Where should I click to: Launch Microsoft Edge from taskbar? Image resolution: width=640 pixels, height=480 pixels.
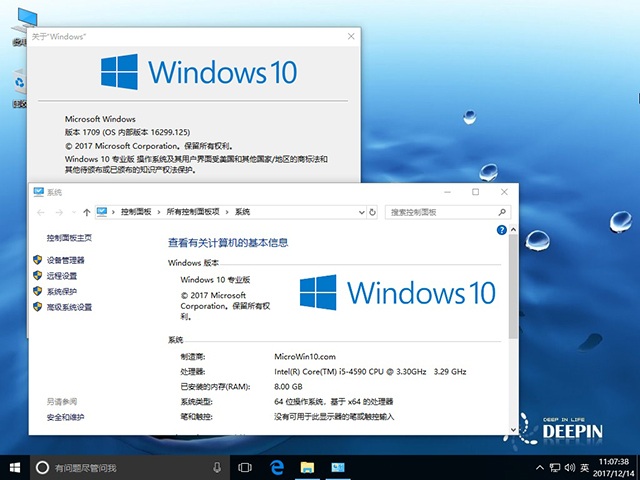277,467
